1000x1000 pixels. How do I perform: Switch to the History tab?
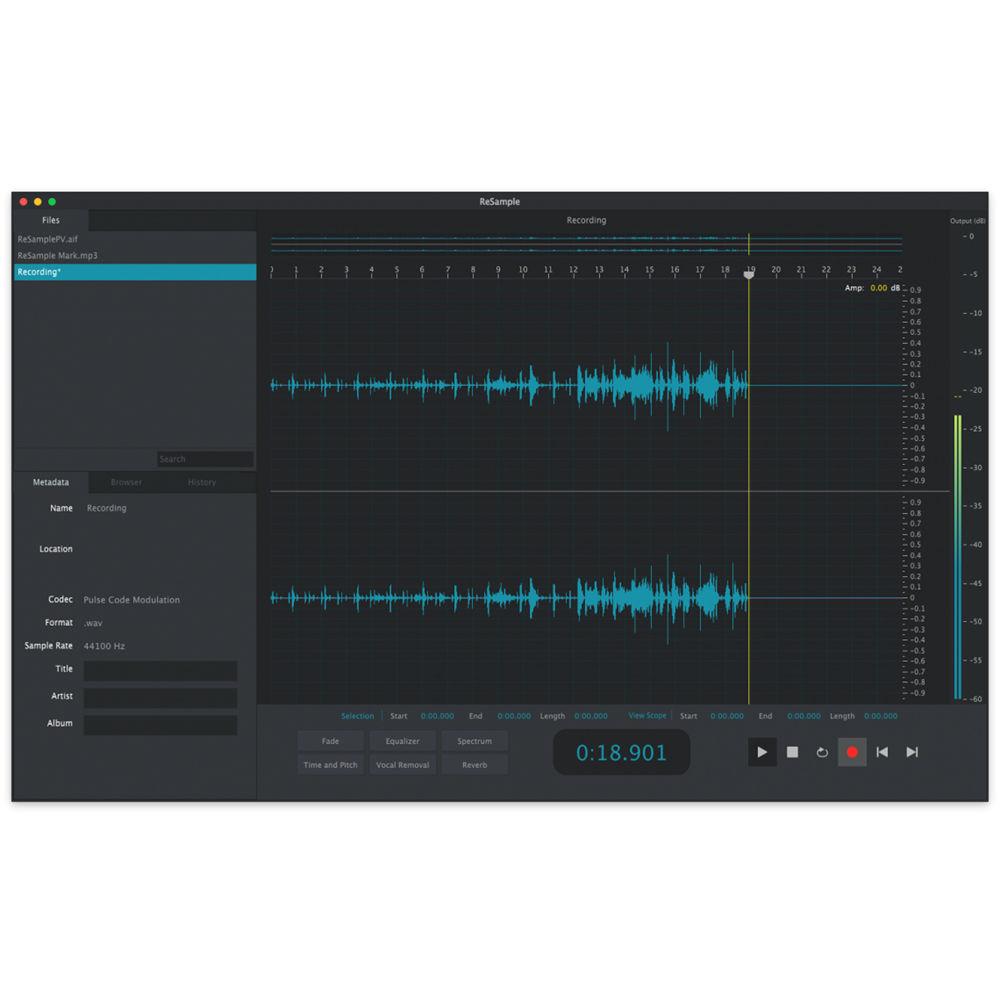[x=202, y=482]
